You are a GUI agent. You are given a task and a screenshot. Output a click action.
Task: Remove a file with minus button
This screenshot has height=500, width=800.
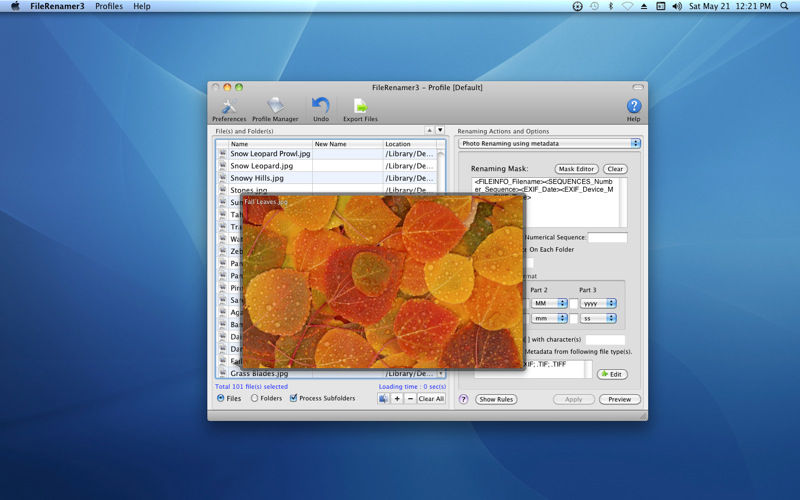point(410,398)
